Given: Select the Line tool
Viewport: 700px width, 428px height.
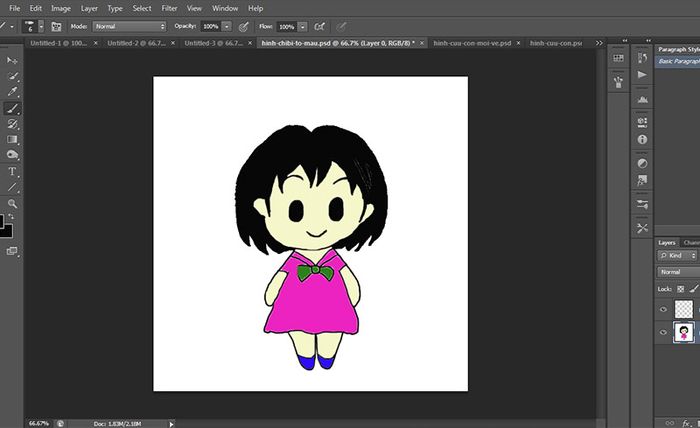Looking at the screenshot, I should coord(12,187).
